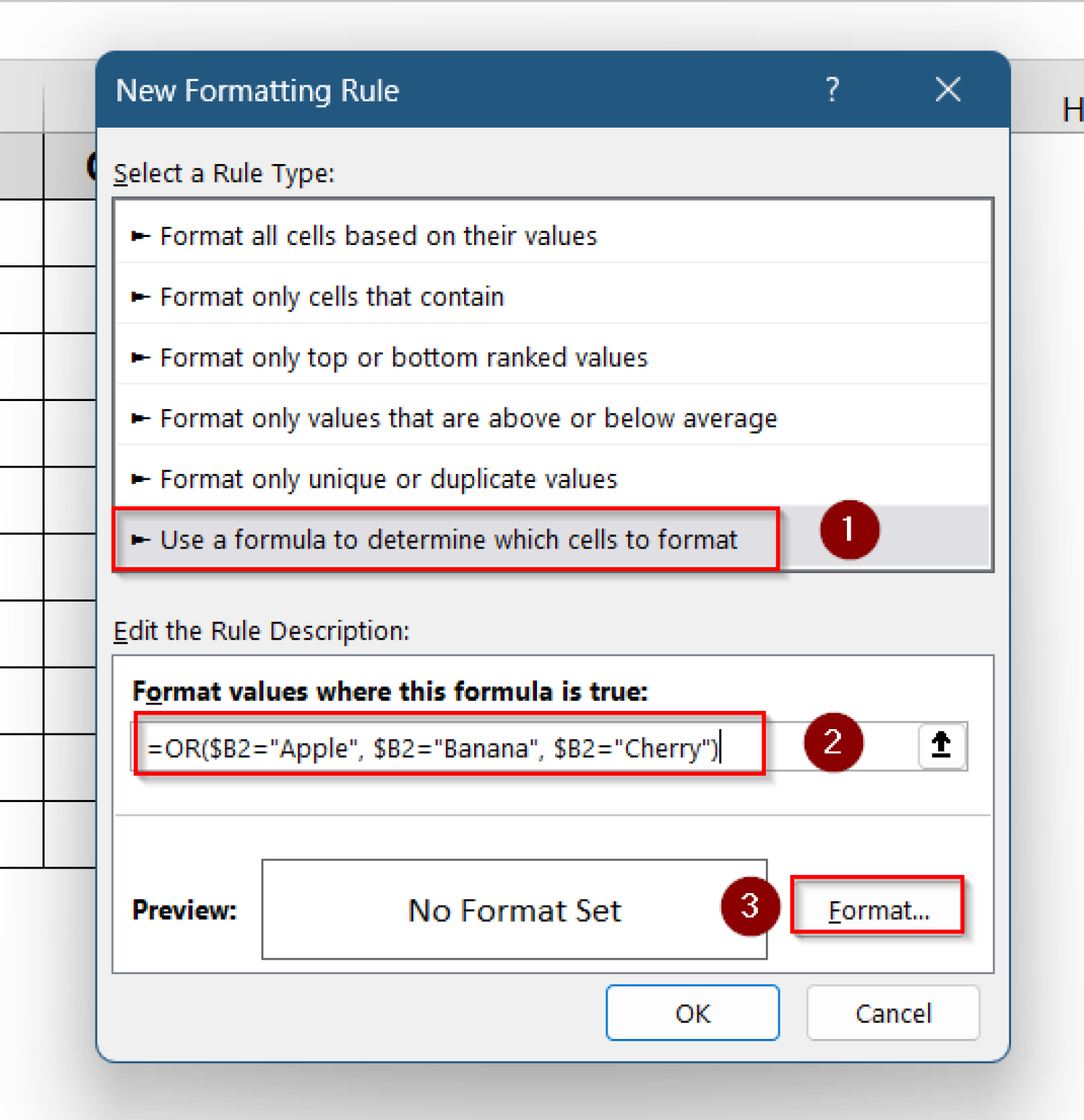This screenshot has width=1084, height=1120.
Task: Pick 'Format only values above or below average'
Action: [468, 419]
